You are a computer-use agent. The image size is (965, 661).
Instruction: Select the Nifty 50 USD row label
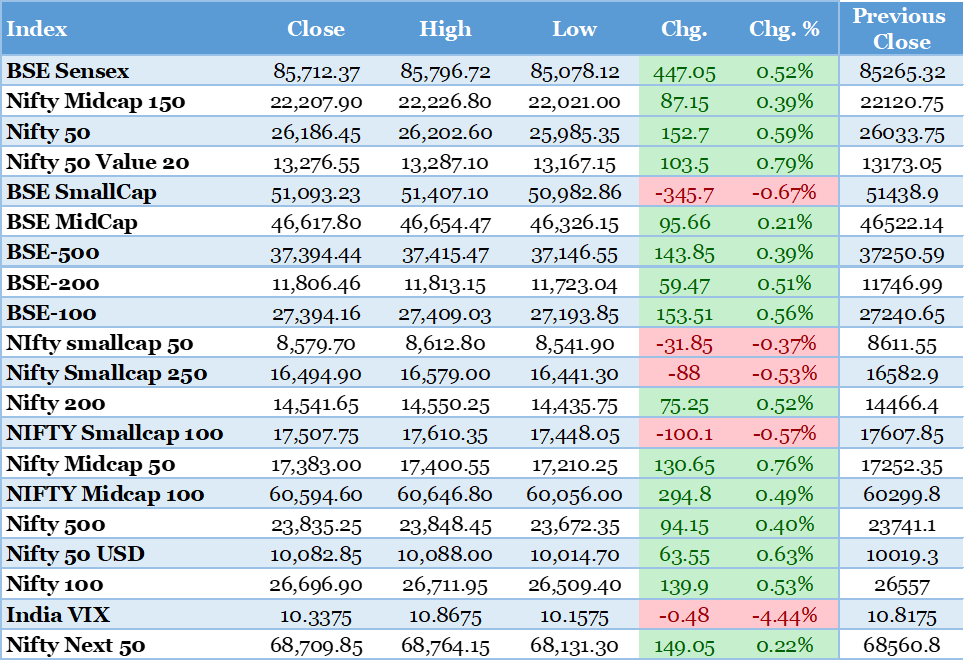(x=75, y=554)
